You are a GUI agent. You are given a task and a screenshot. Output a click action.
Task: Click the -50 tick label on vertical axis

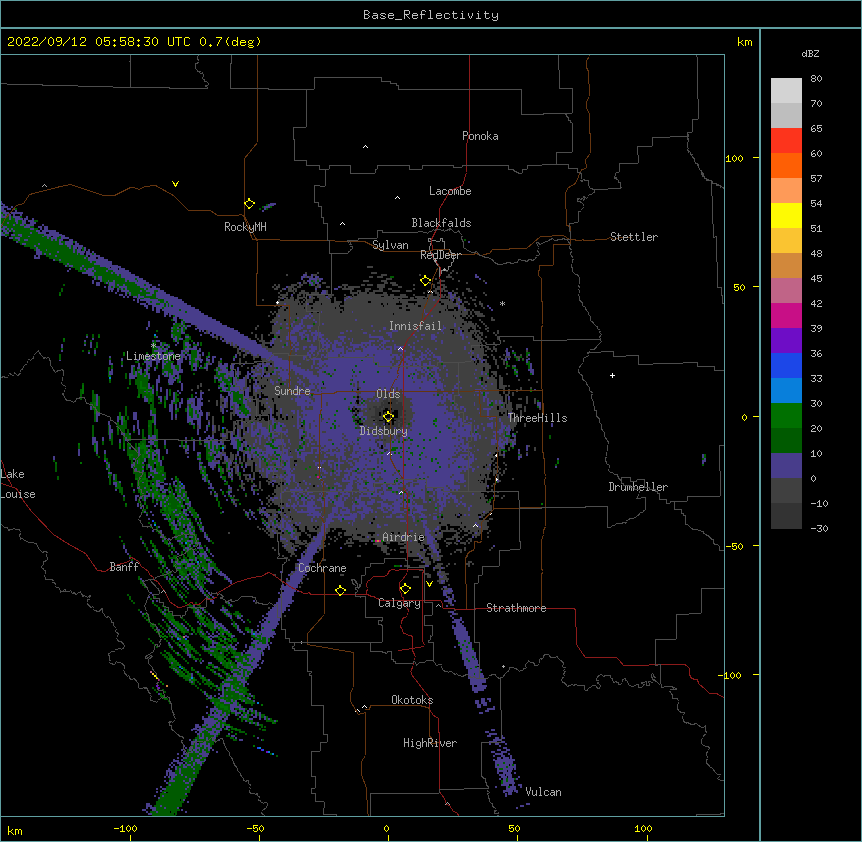point(734,546)
